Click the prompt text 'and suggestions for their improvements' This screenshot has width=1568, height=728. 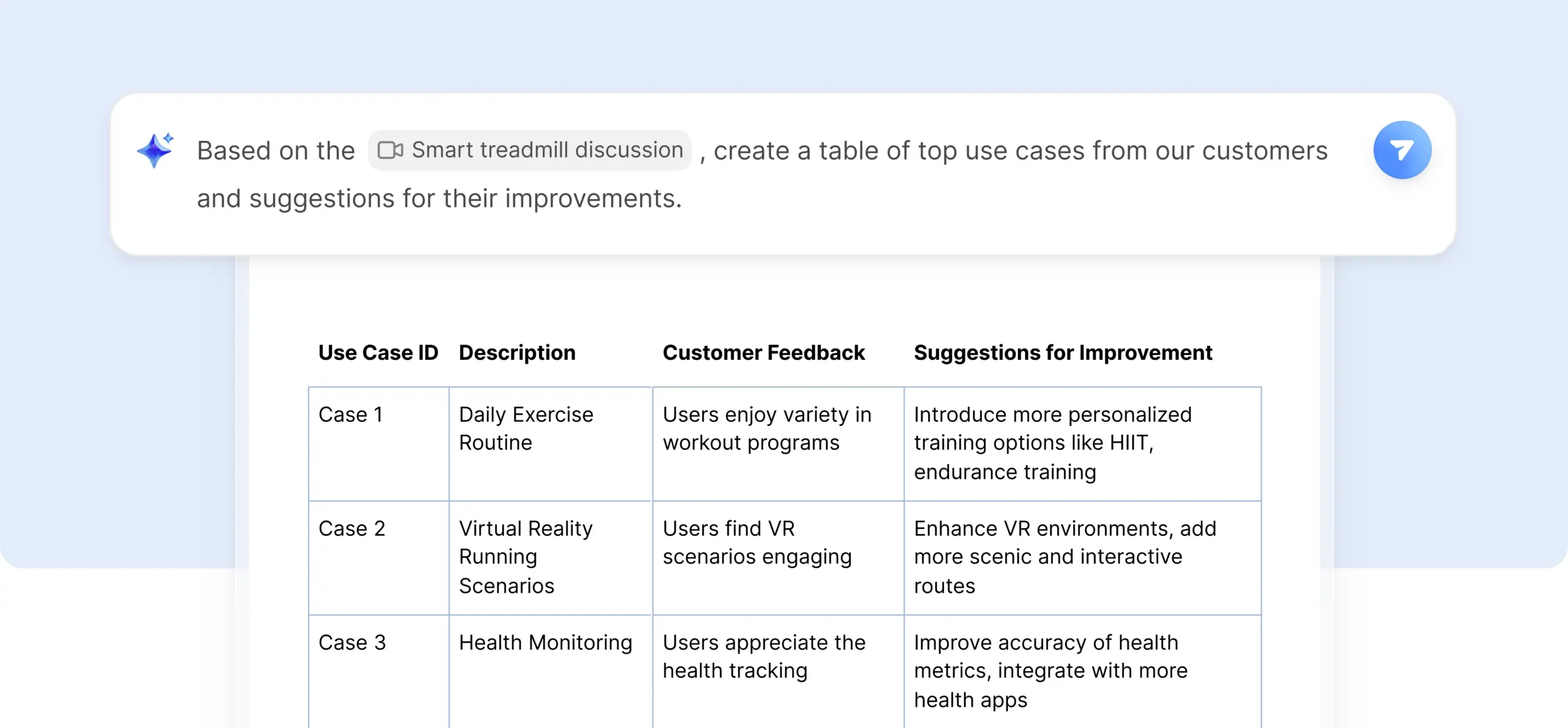(439, 198)
